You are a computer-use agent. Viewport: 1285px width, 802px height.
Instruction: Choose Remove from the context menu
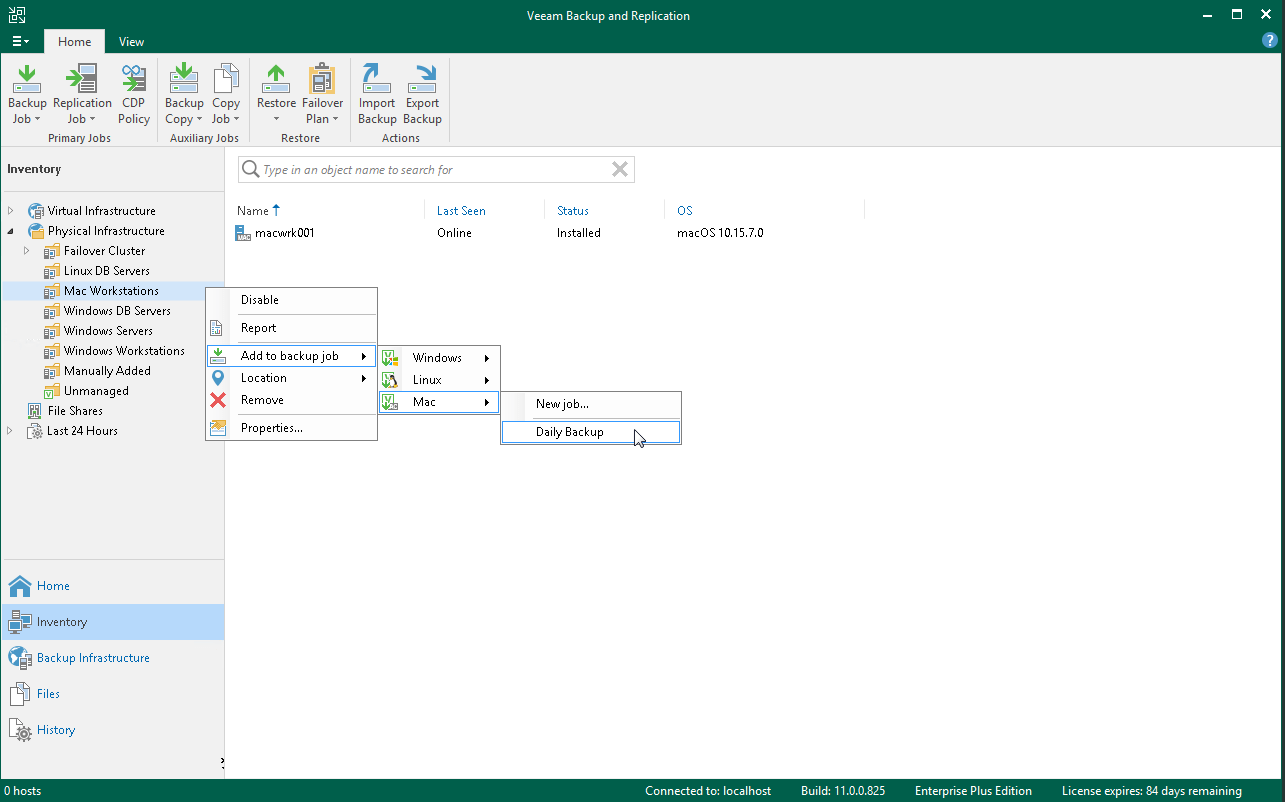tap(262, 399)
